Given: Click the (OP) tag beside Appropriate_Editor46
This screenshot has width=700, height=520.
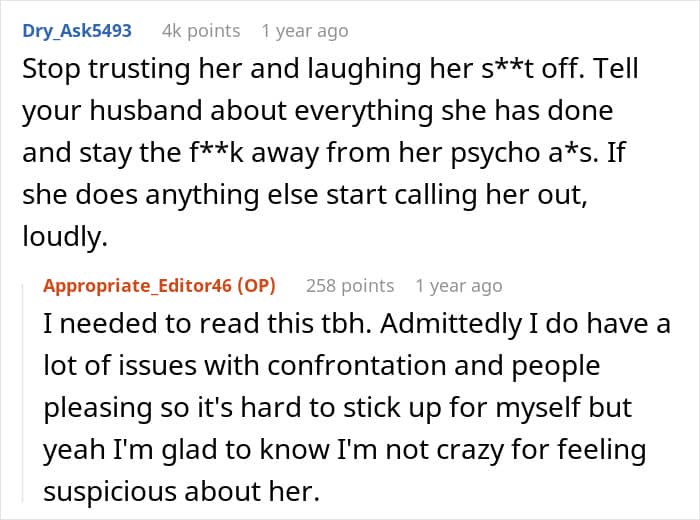Looking at the screenshot, I should tap(256, 286).
